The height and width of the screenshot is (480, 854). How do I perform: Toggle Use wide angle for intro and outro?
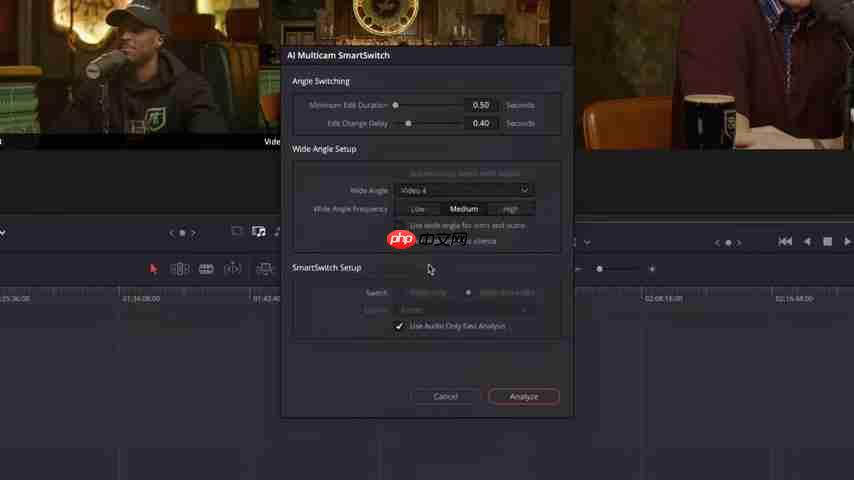coord(399,226)
